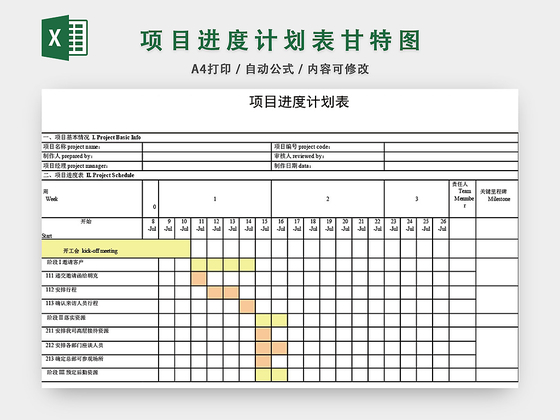The height and width of the screenshot is (420, 560).
Task: Click the 关键里程碑 Milestone header
Action: (497, 199)
